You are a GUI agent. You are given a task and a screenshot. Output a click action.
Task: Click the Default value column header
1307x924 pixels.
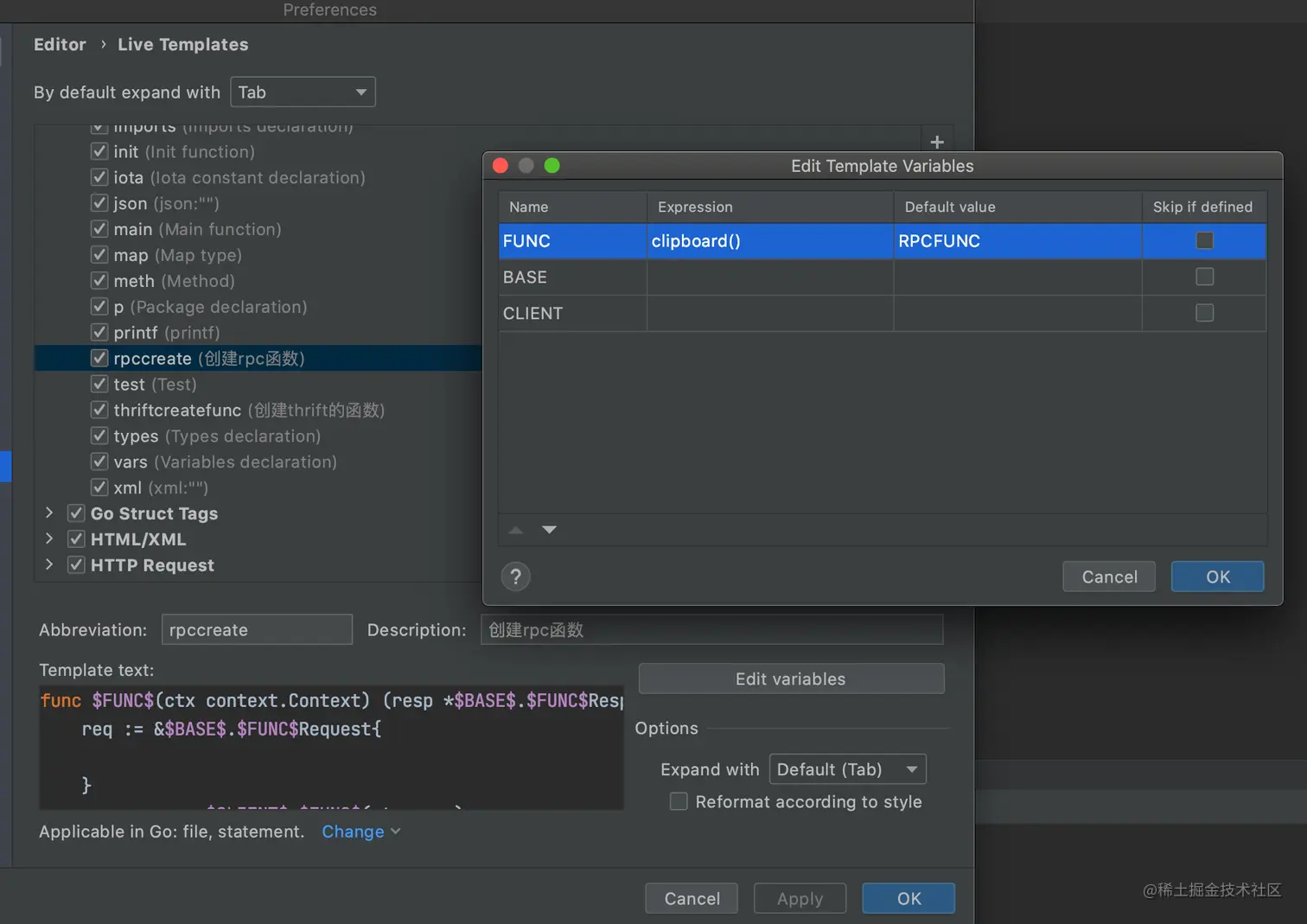point(1017,207)
